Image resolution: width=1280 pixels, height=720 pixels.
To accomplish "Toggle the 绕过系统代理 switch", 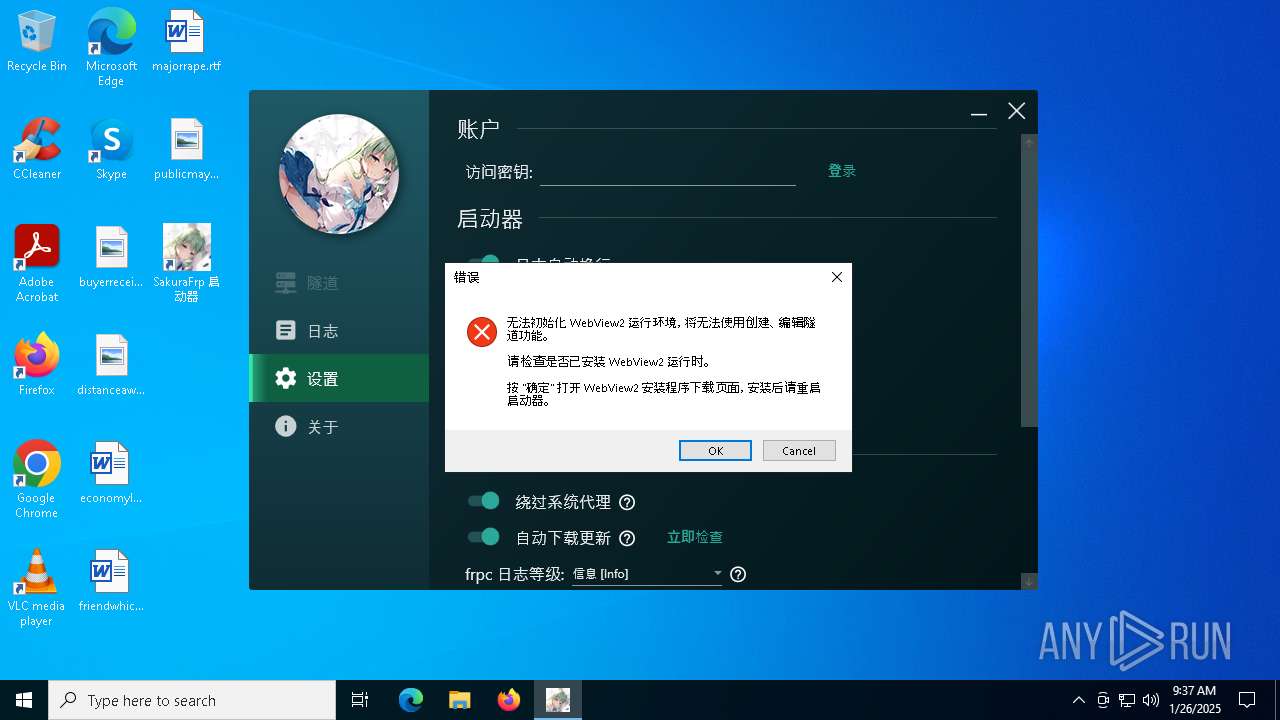I will [x=484, y=501].
